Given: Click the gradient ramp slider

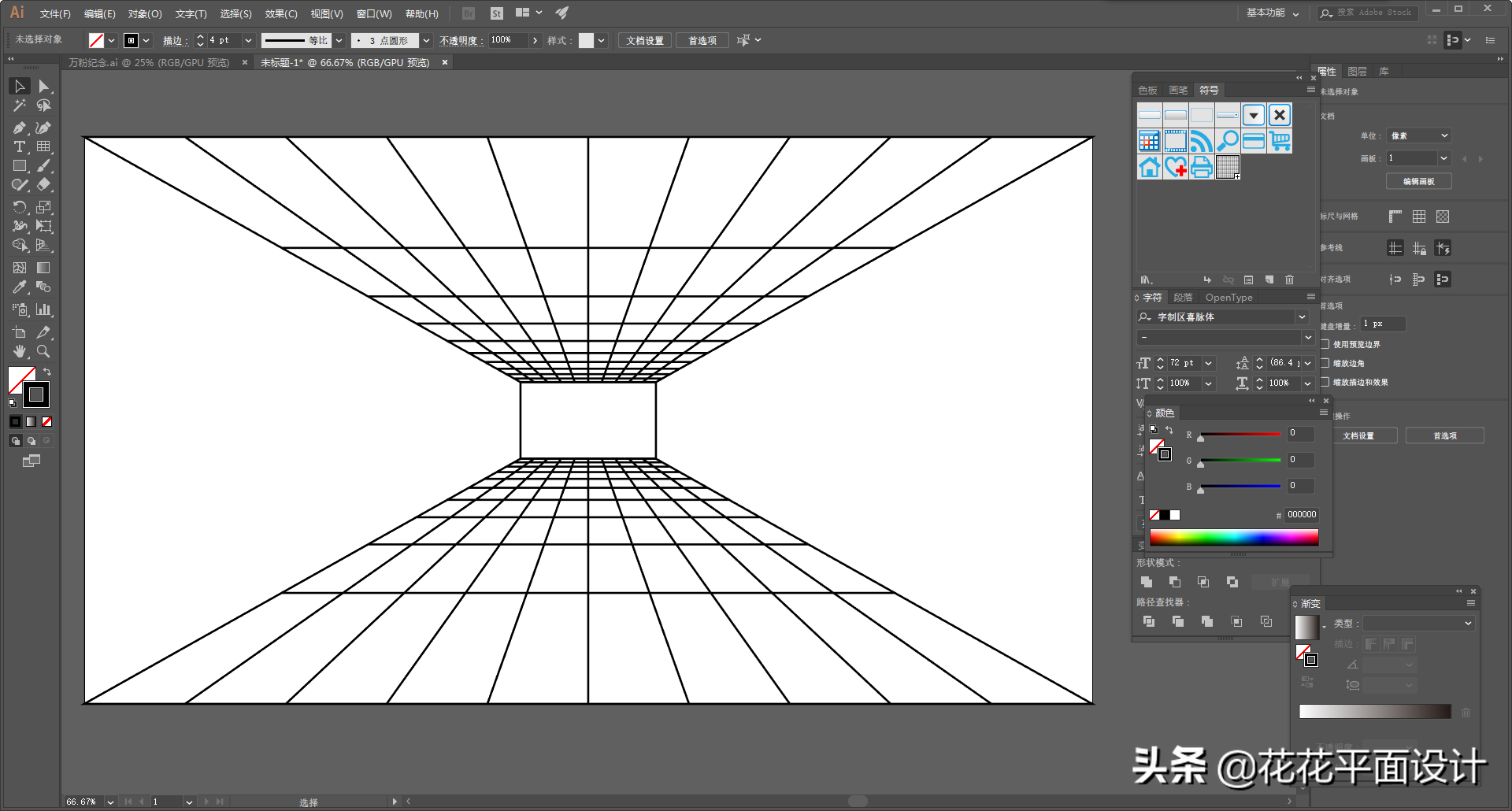Looking at the screenshot, I should click(1375, 712).
